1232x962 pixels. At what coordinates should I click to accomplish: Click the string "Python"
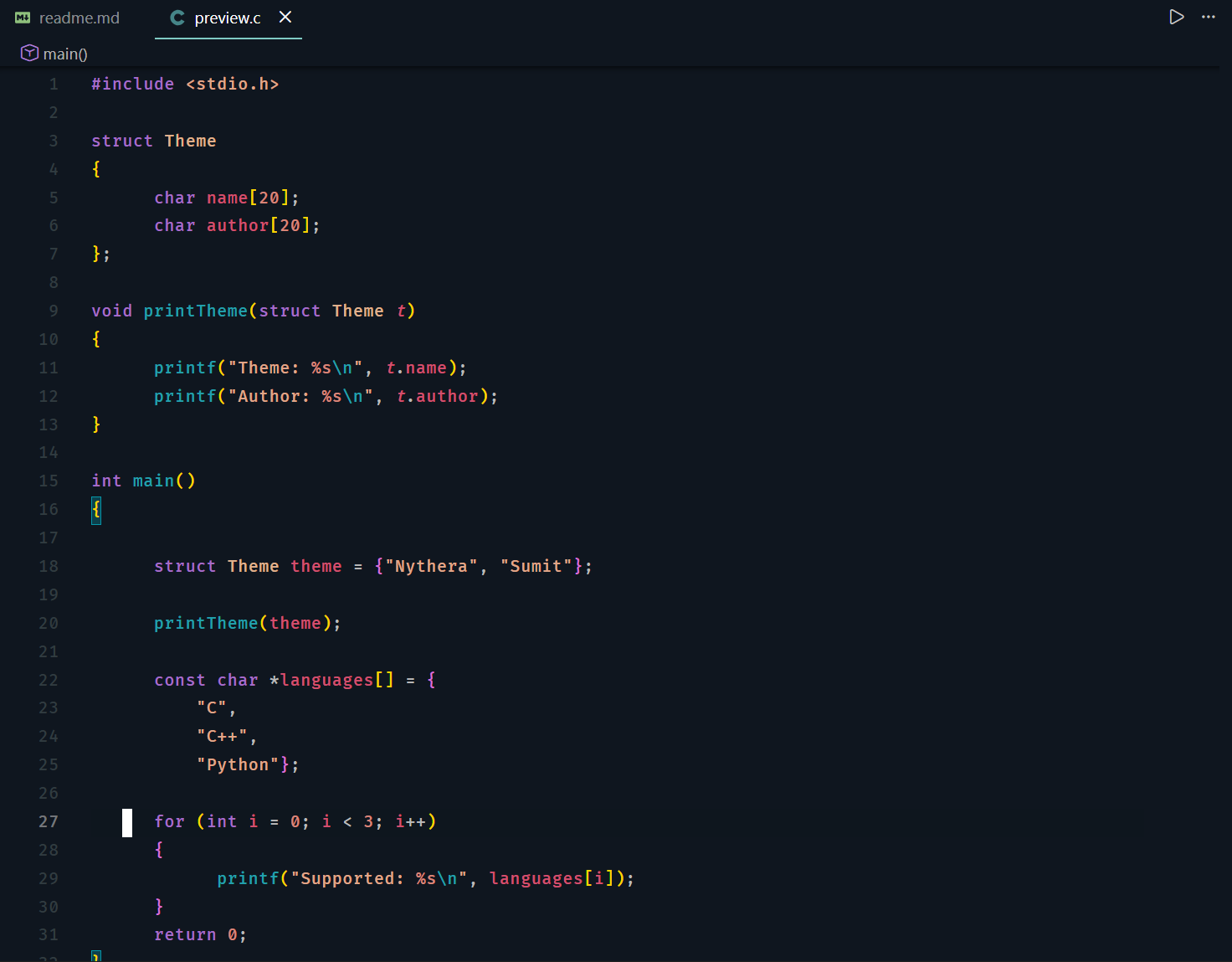[x=238, y=764]
